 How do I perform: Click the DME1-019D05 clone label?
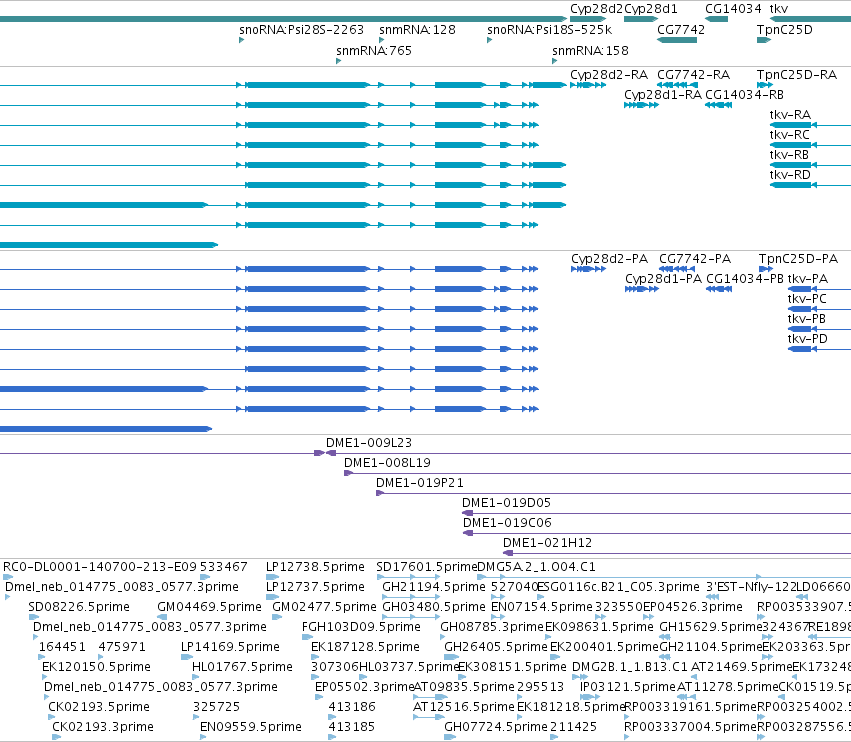tap(506, 503)
